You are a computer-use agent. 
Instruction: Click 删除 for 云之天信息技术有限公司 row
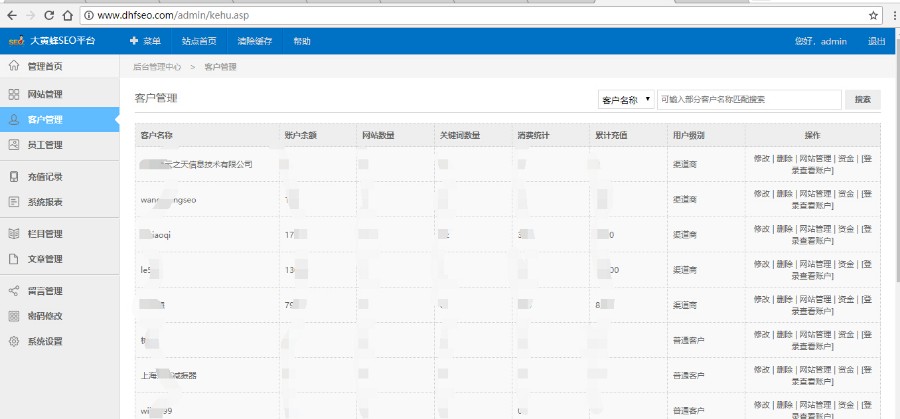pos(784,159)
